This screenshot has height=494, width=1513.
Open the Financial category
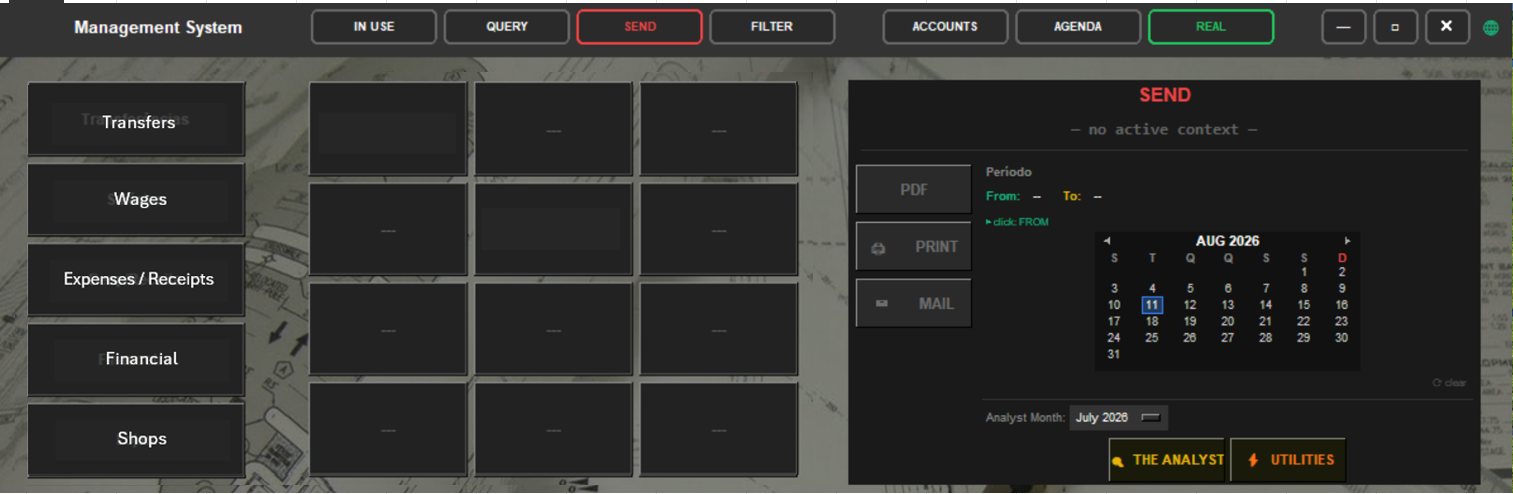click(137, 359)
